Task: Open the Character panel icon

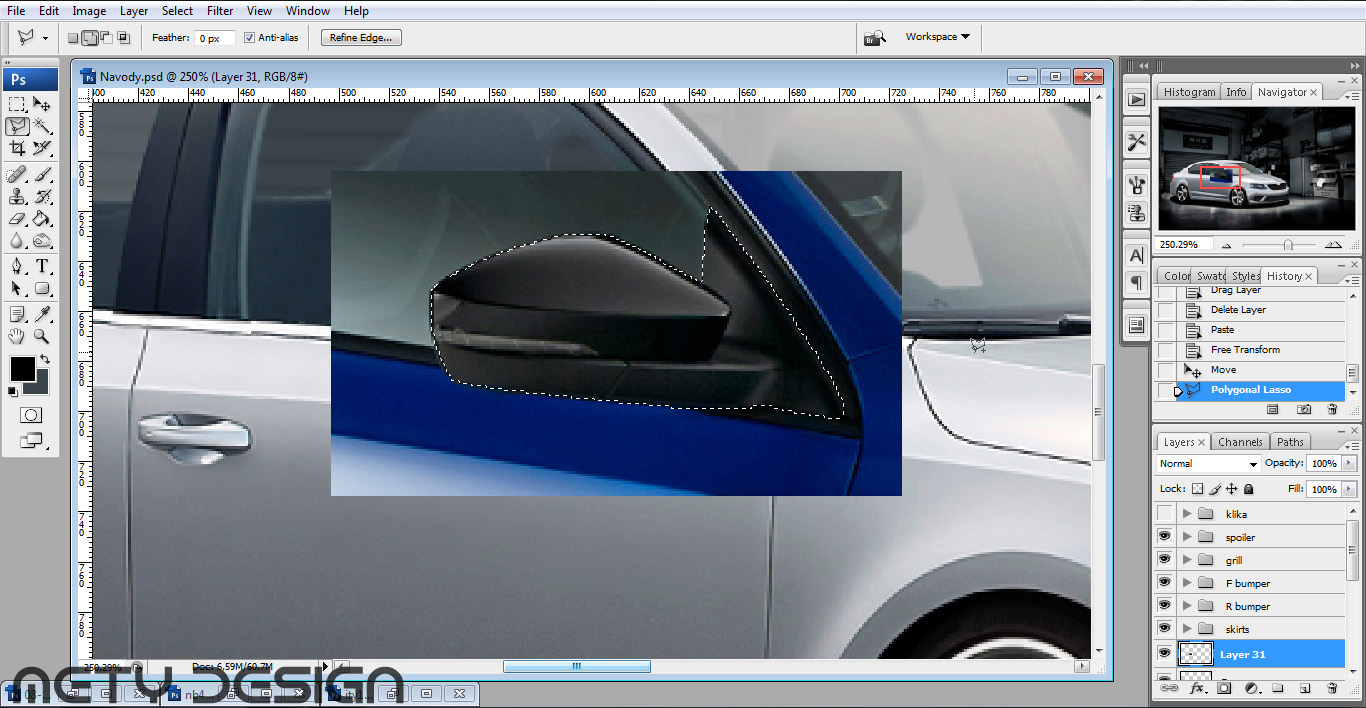Action: pyautogui.click(x=1137, y=256)
